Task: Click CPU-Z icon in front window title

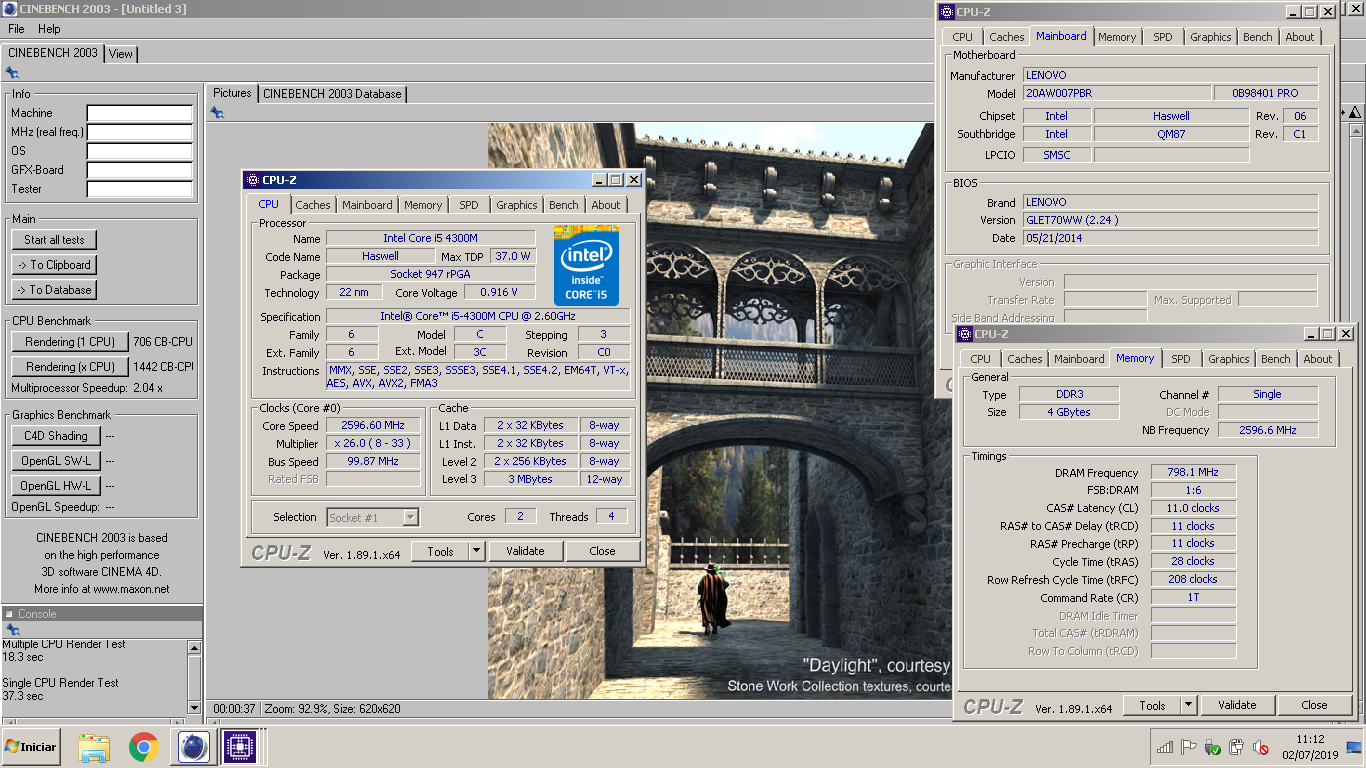Action: 251,180
